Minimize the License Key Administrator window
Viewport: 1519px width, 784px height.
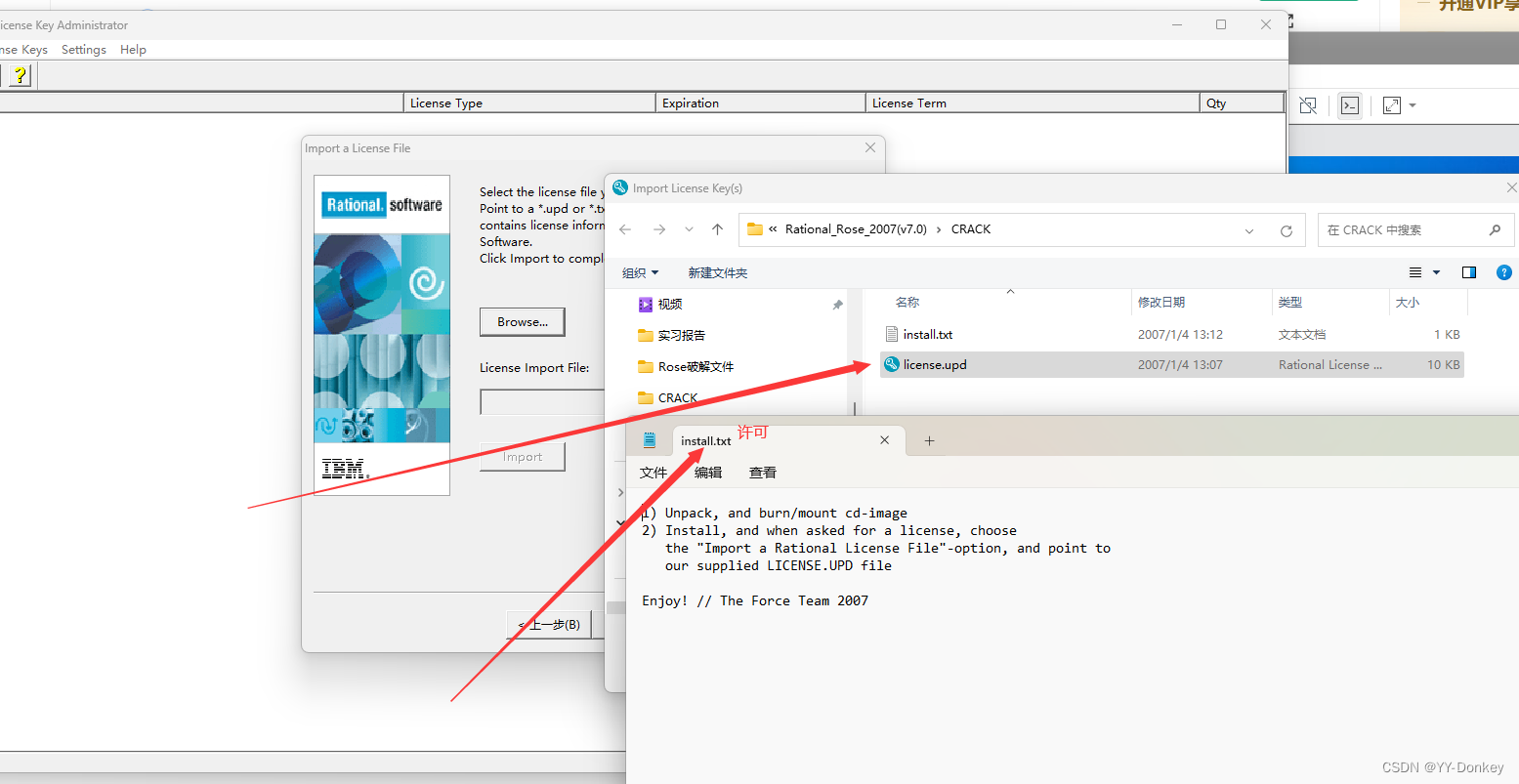pos(1176,24)
